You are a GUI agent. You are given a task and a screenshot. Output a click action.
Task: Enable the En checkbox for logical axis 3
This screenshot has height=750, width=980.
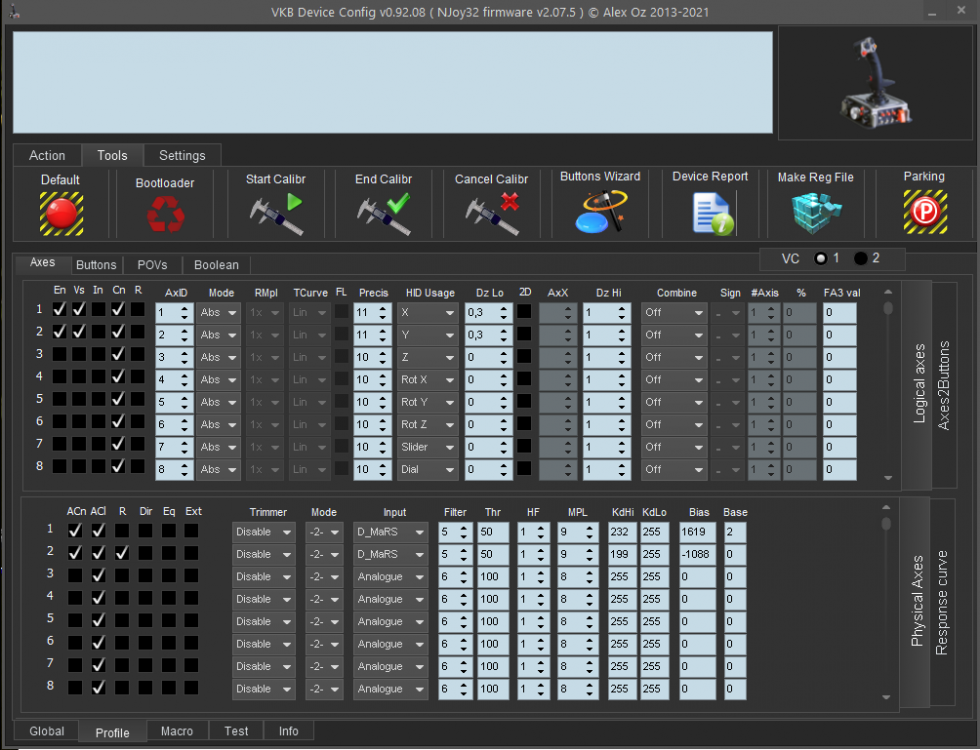point(60,355)
